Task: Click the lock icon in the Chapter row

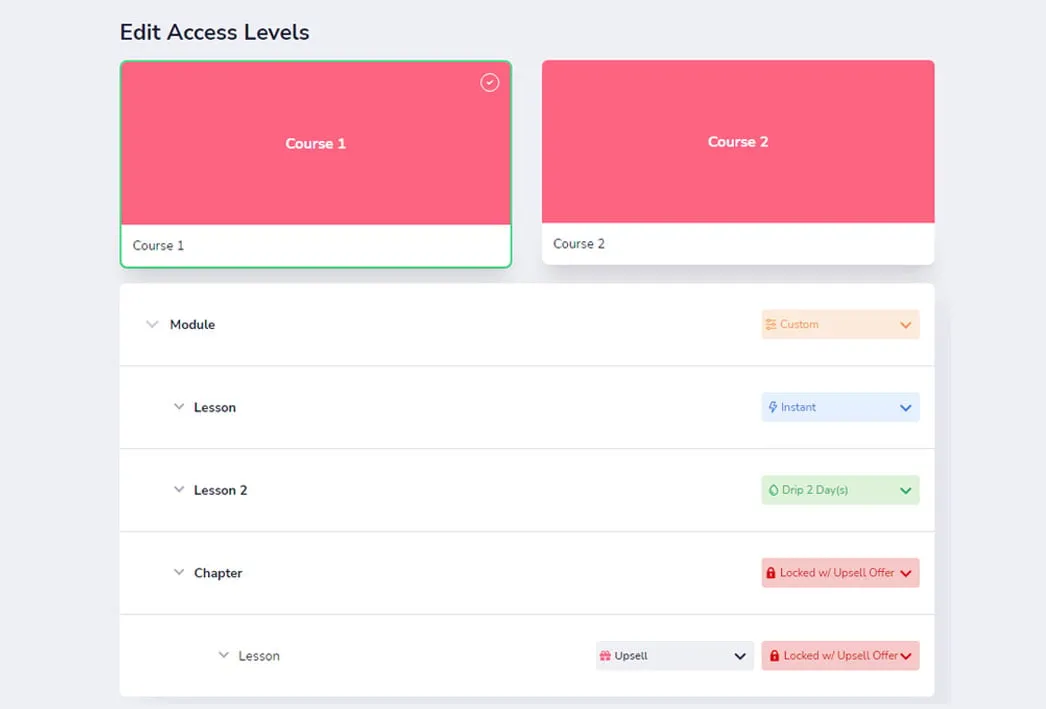Action: [771, 574]
